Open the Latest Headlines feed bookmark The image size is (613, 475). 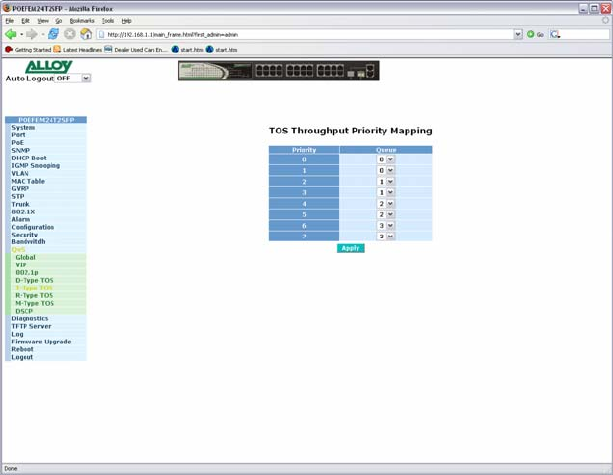tap(78, 49)
